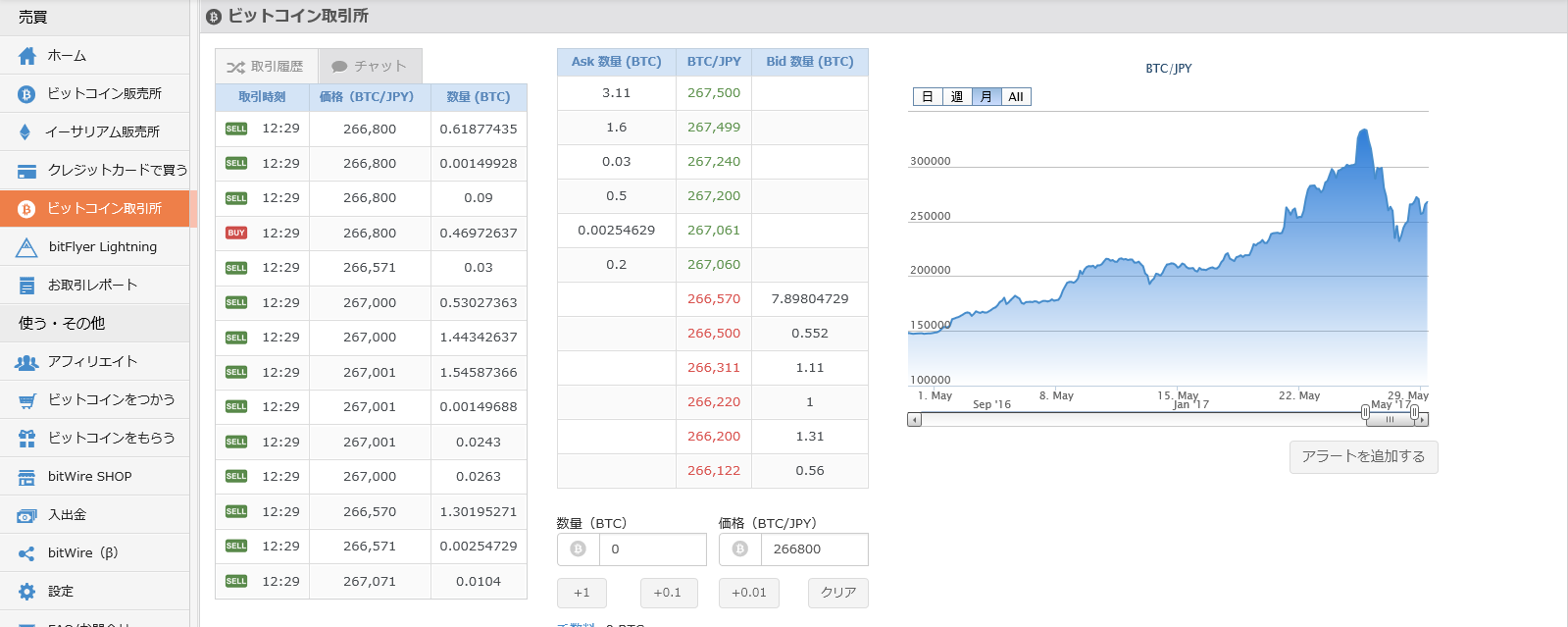Click the gift icon for earning Bitcoin
1568x627 pixels.
[26, 439]
